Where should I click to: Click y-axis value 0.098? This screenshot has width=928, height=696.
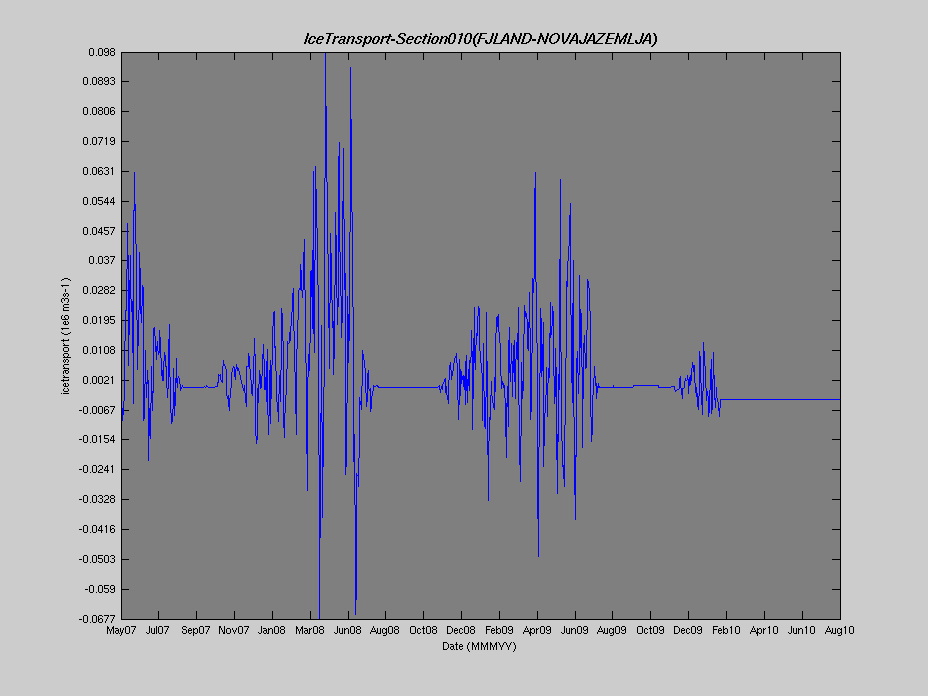tap(102, 53)
